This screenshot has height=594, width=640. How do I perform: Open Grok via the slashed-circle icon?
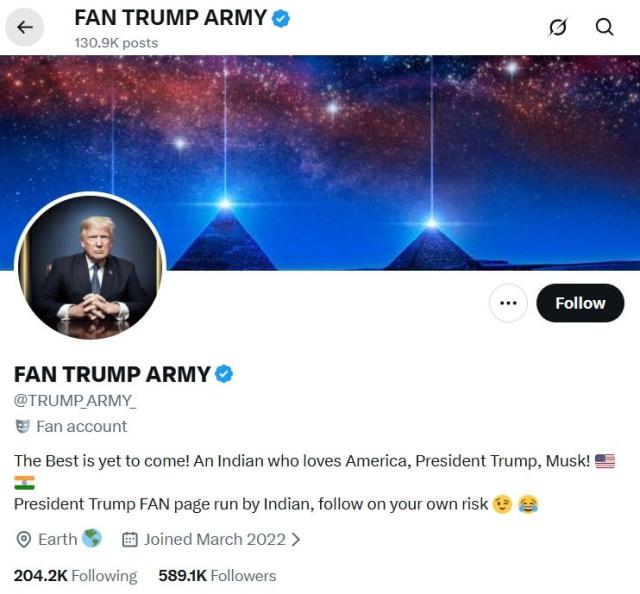pyautogui.click(x=558, y=28)
